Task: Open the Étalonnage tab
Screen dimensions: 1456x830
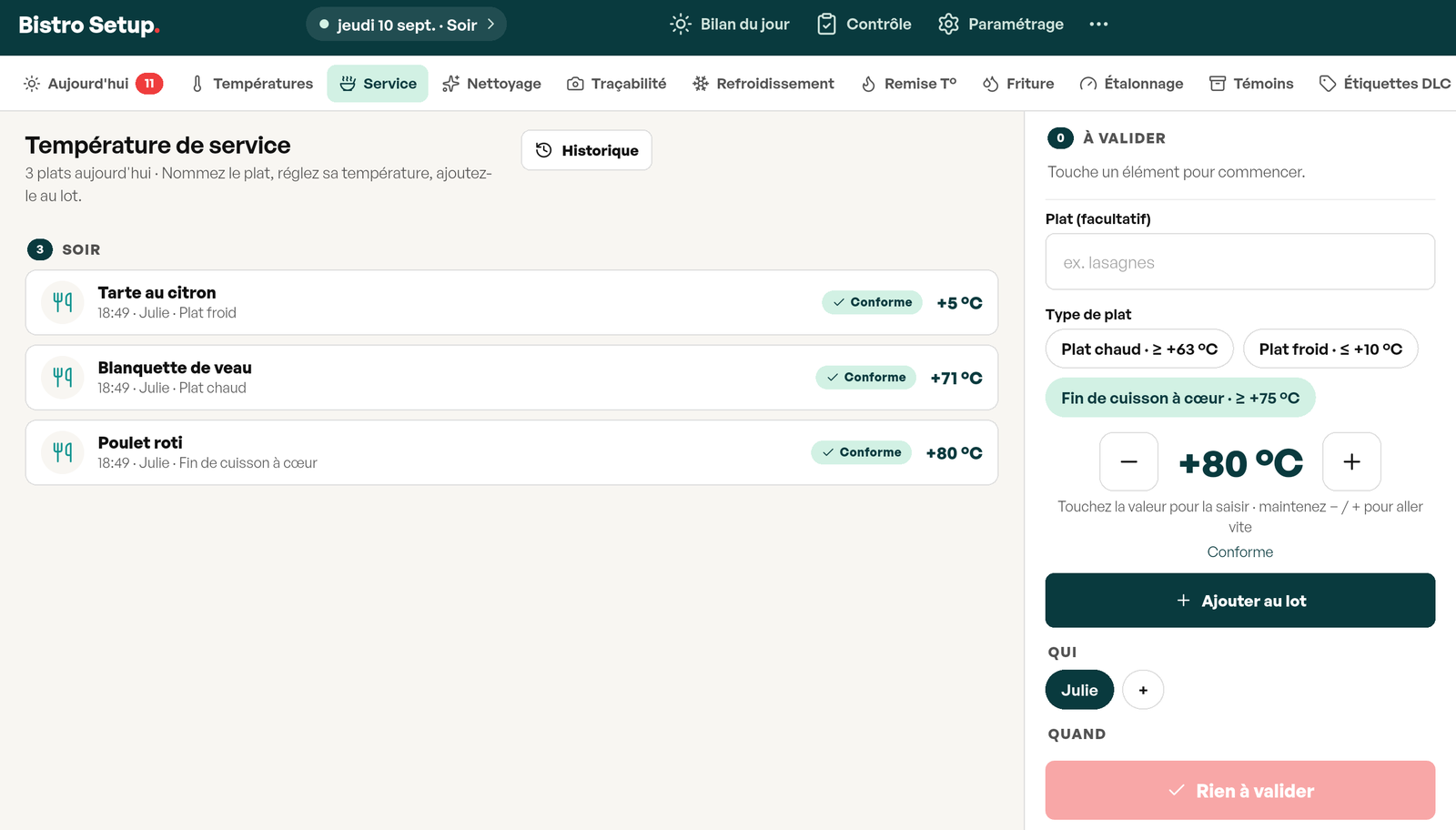Action: click(x=1131, y=84)
